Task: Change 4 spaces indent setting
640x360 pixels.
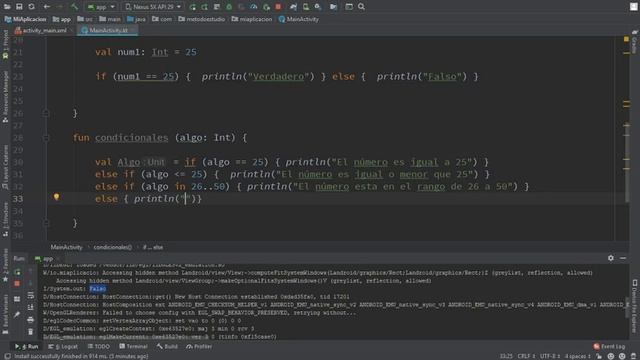Action: (577, 356)
